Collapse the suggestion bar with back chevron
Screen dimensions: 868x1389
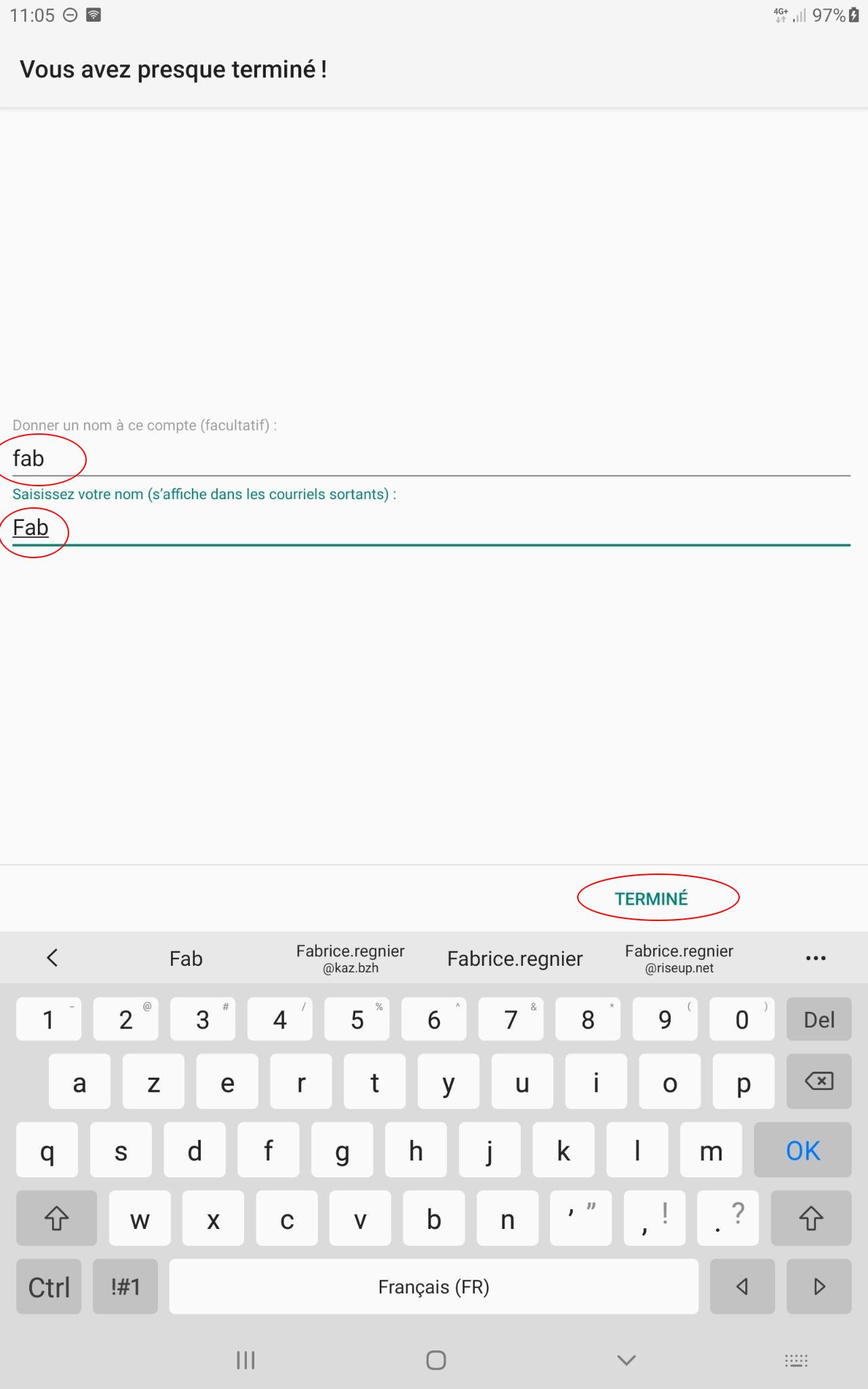coord(52,958)
